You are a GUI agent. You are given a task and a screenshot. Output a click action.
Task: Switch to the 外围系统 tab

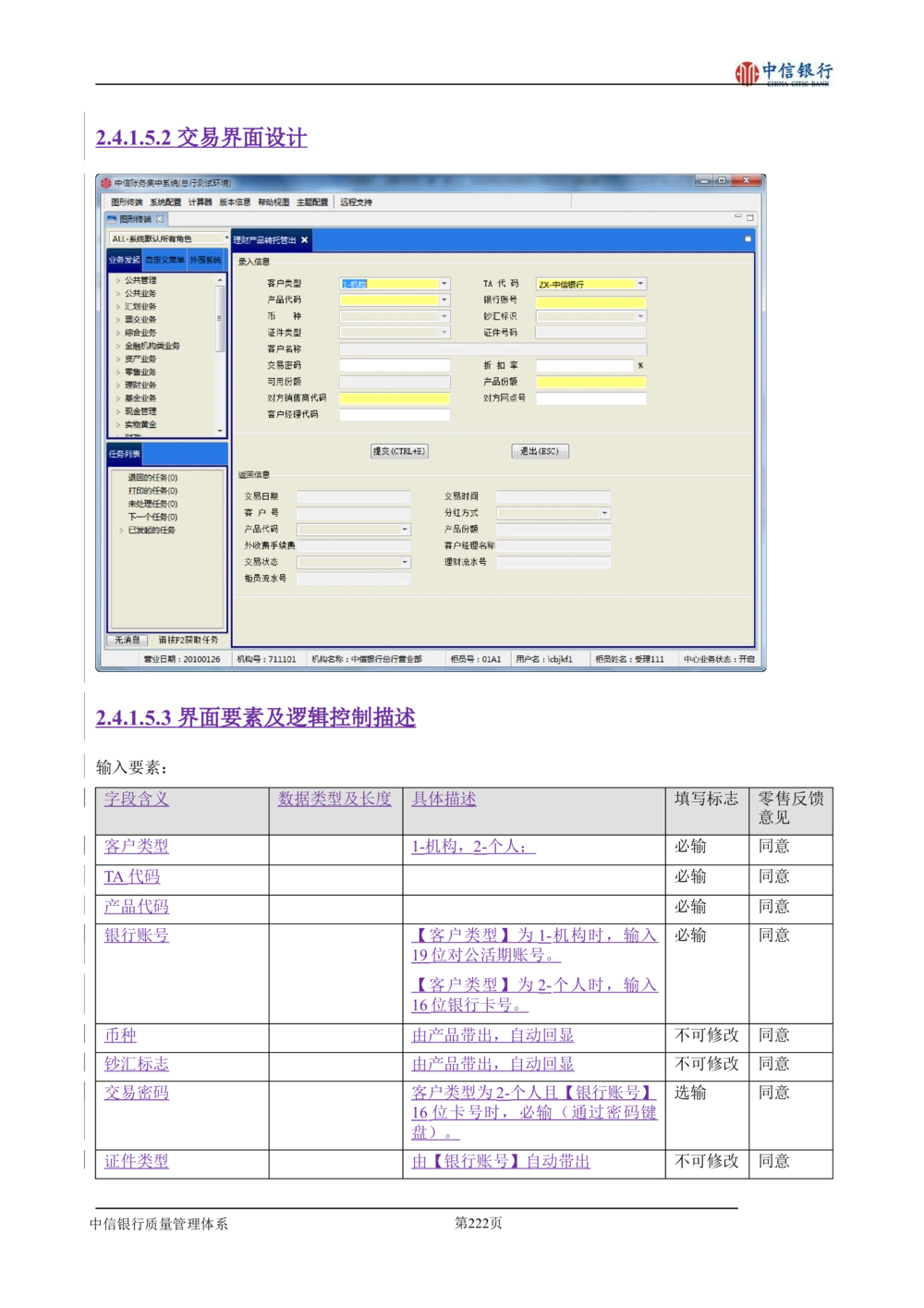coord(205,260)
